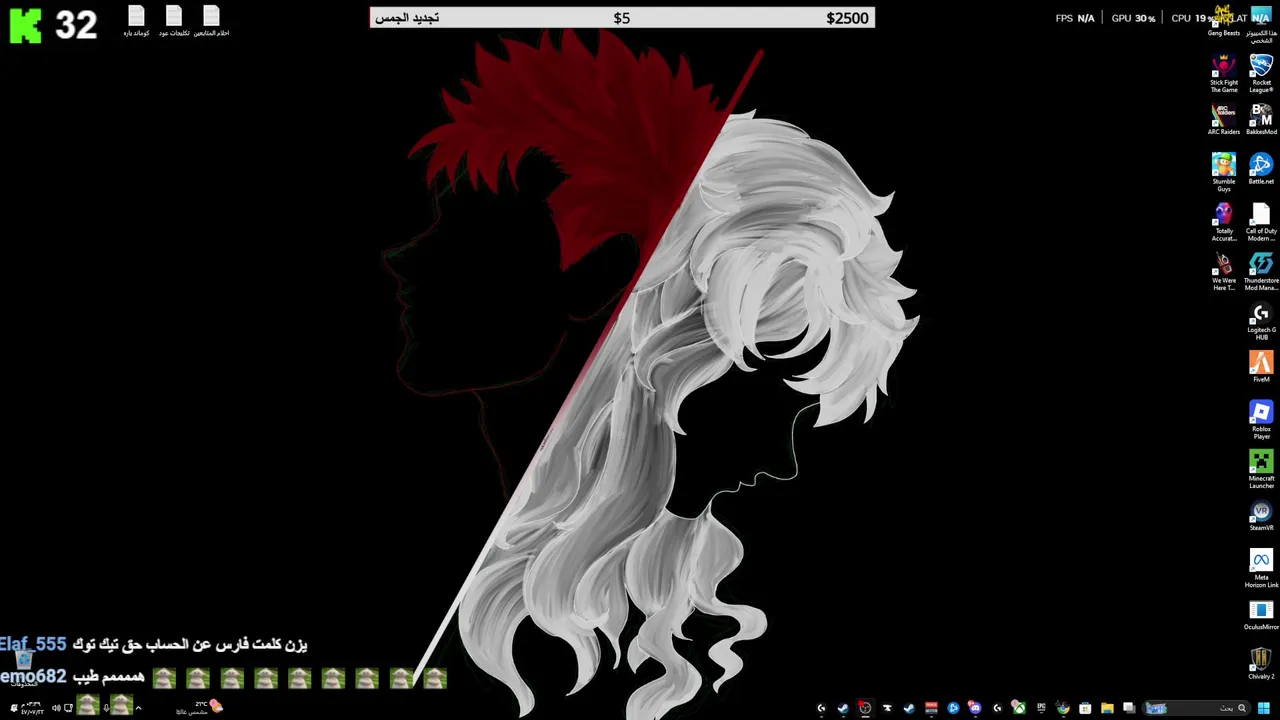Select the Totally Accurate shortcut icon

1223,222
